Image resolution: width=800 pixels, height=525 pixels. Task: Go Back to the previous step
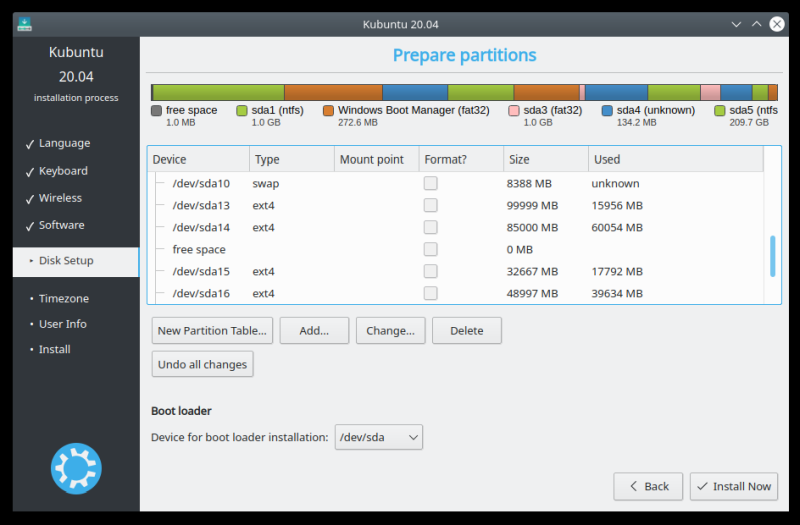(x=648, y=486)
